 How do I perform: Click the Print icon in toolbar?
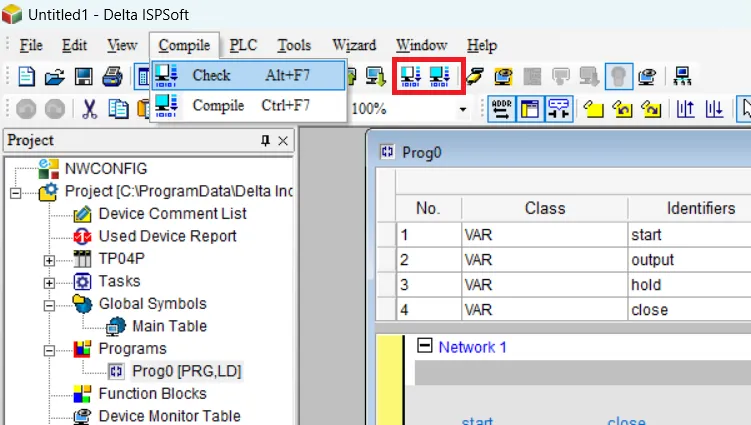(113, 76)
